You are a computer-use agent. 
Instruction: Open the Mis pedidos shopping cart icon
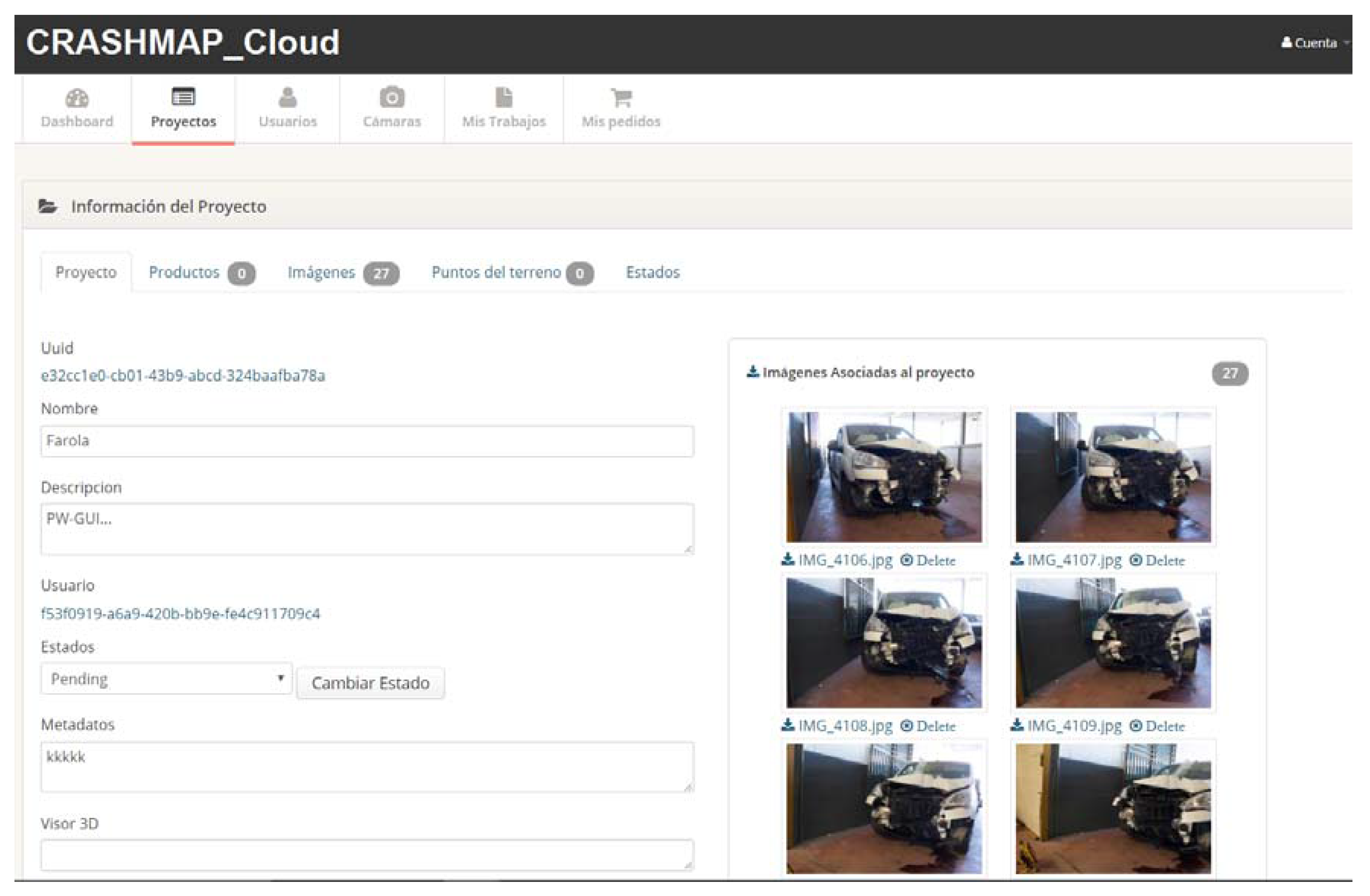tap(621, 98)
